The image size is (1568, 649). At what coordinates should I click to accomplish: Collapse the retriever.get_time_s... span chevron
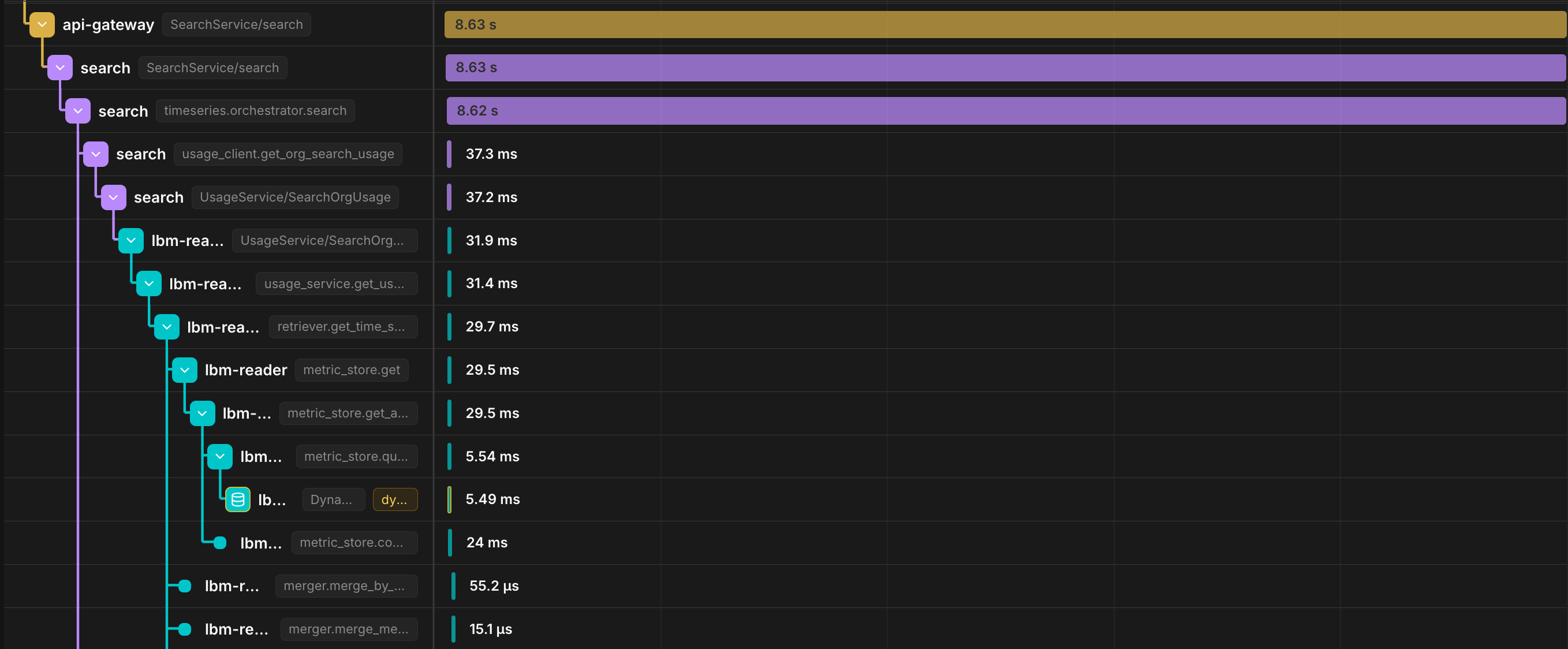point(167,327)
